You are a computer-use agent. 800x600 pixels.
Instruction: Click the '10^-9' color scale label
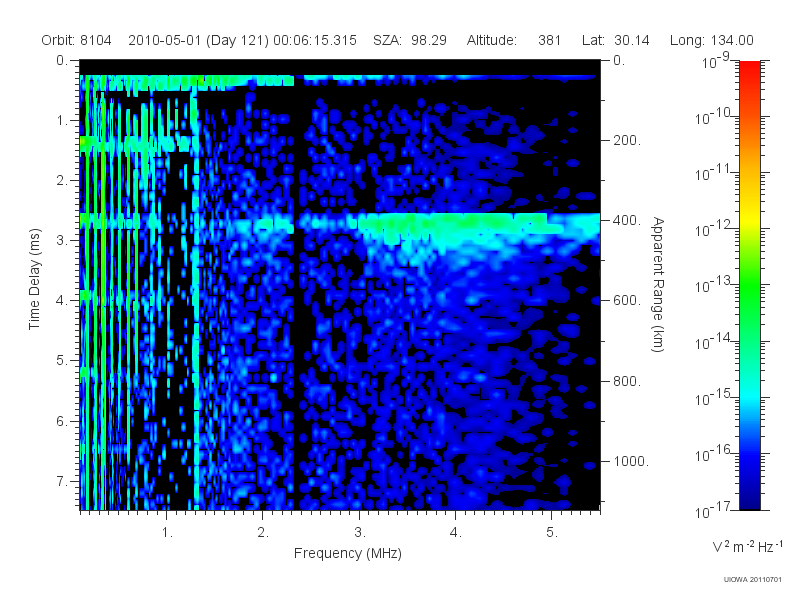click(716, 60)
